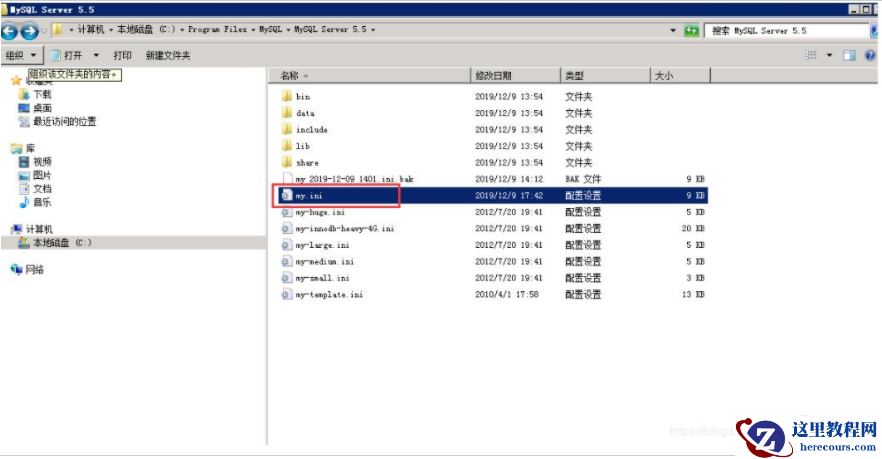Viewport: 882px width, 459px height.
Task: Click the BAK 文件 type cell
Action: click(x=583, y=179)
